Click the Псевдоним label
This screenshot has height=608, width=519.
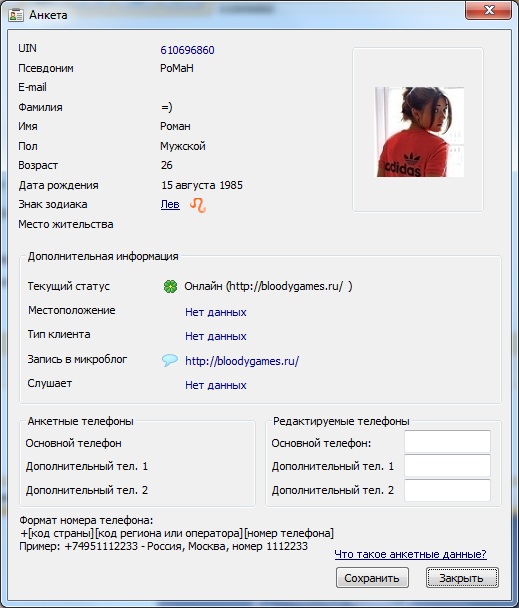46,68
